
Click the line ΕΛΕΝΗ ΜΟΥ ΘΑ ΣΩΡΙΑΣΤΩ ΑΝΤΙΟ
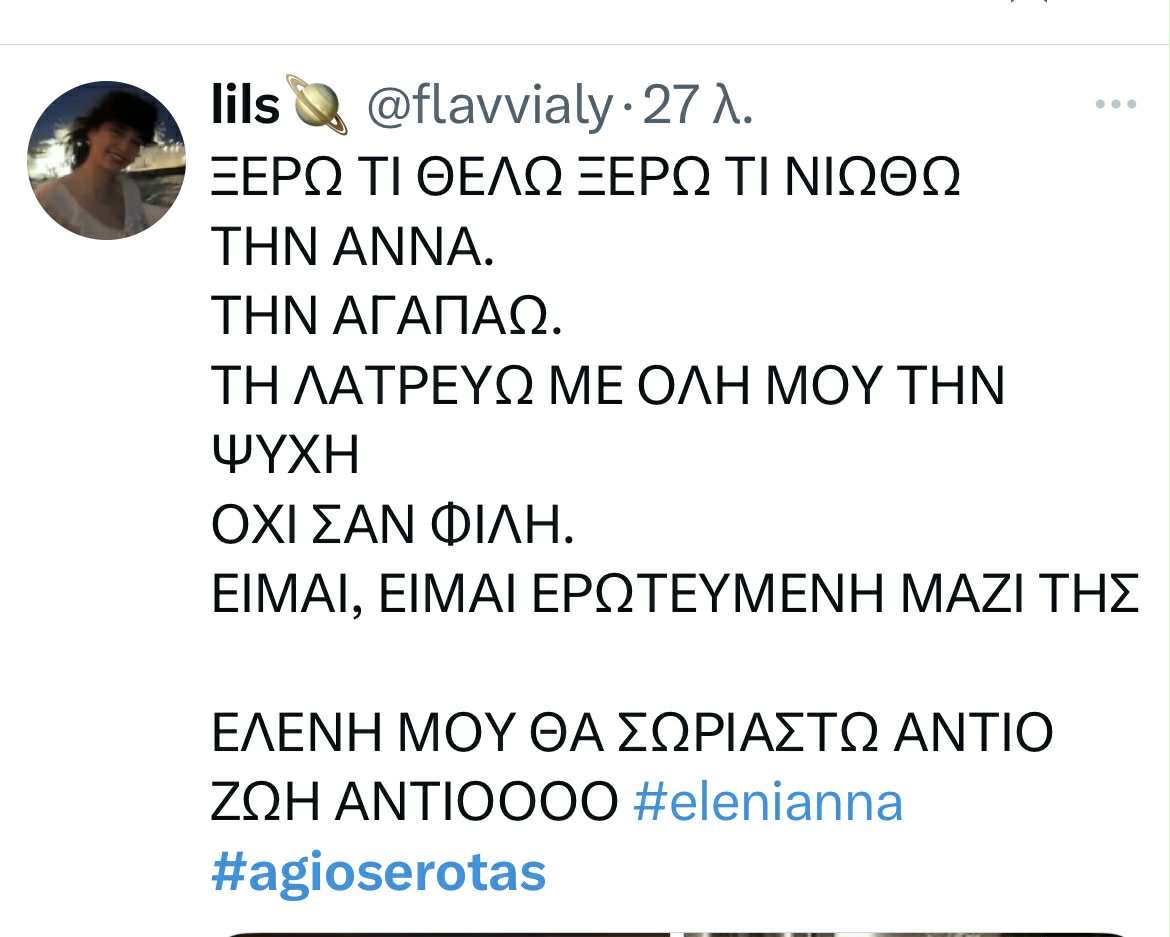(632, 733)
